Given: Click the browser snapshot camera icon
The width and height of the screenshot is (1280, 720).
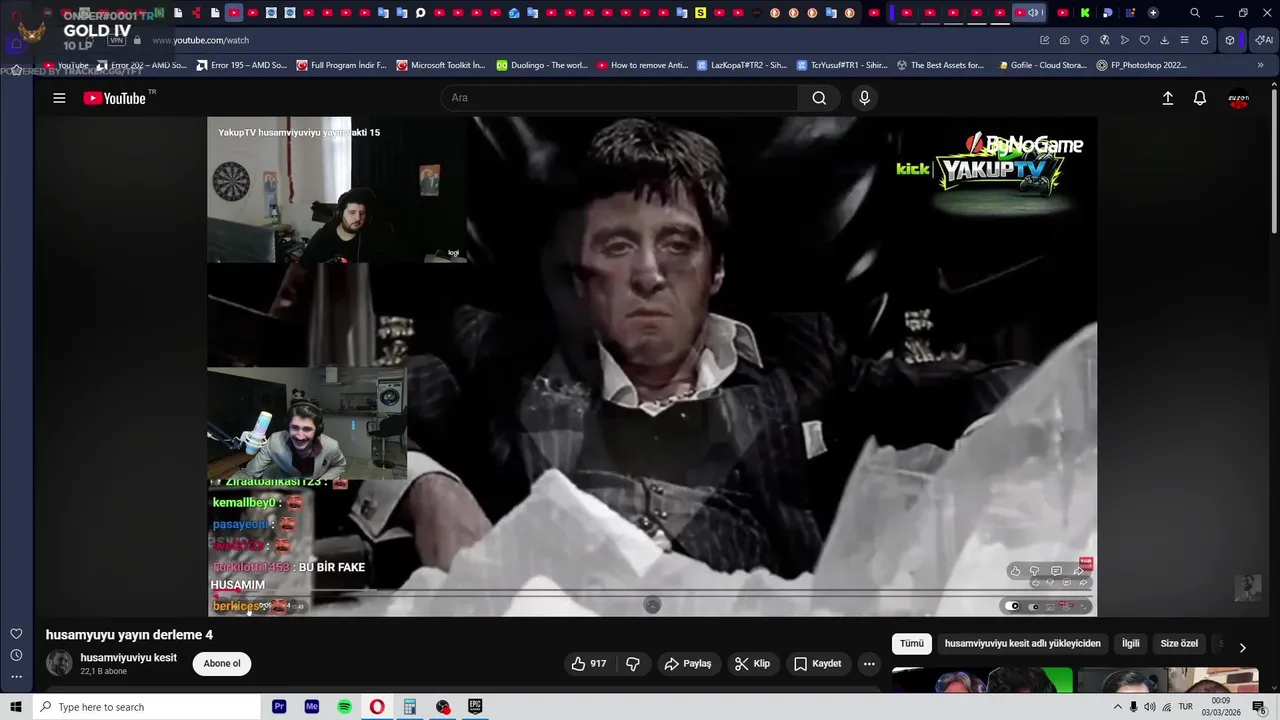Looking at the screenshot, I should click(1064, 40).
